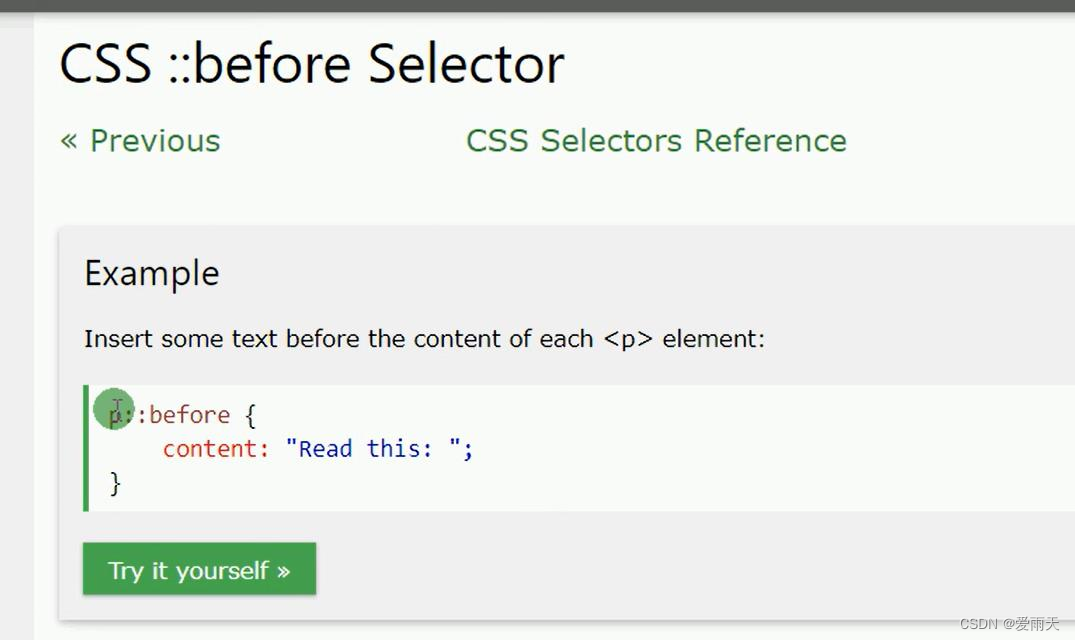Open the CSS Selectors Reference link

pyautogui.click(x=656, y=141)
